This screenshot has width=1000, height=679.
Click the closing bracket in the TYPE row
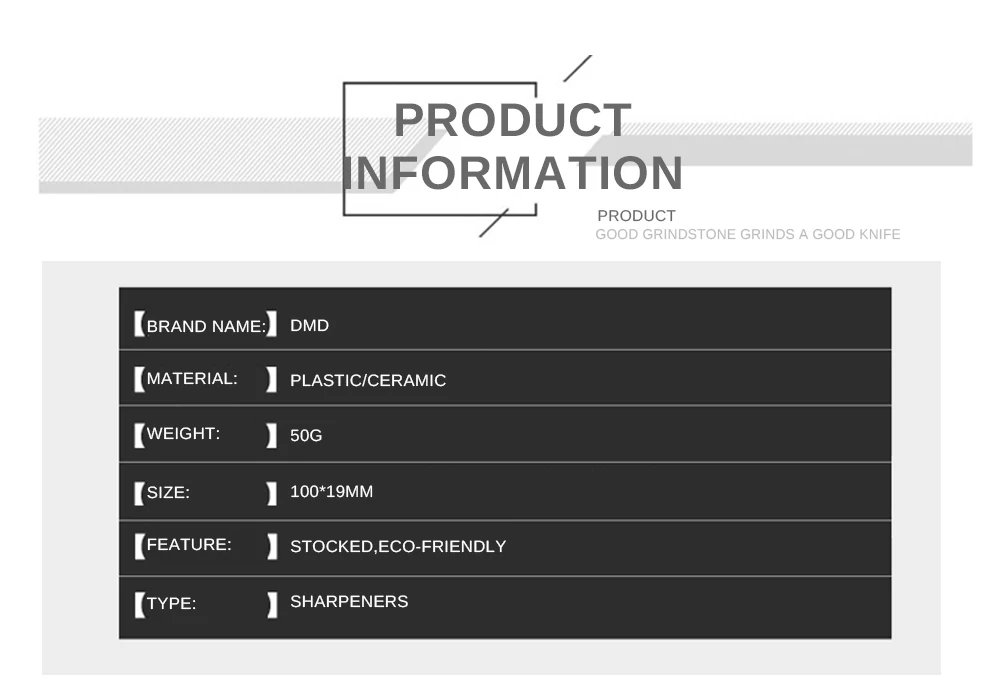[x=272, y=605]
